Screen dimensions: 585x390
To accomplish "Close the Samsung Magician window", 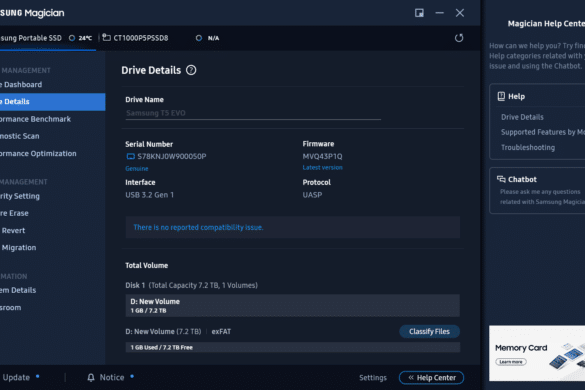I will point(460,13).
